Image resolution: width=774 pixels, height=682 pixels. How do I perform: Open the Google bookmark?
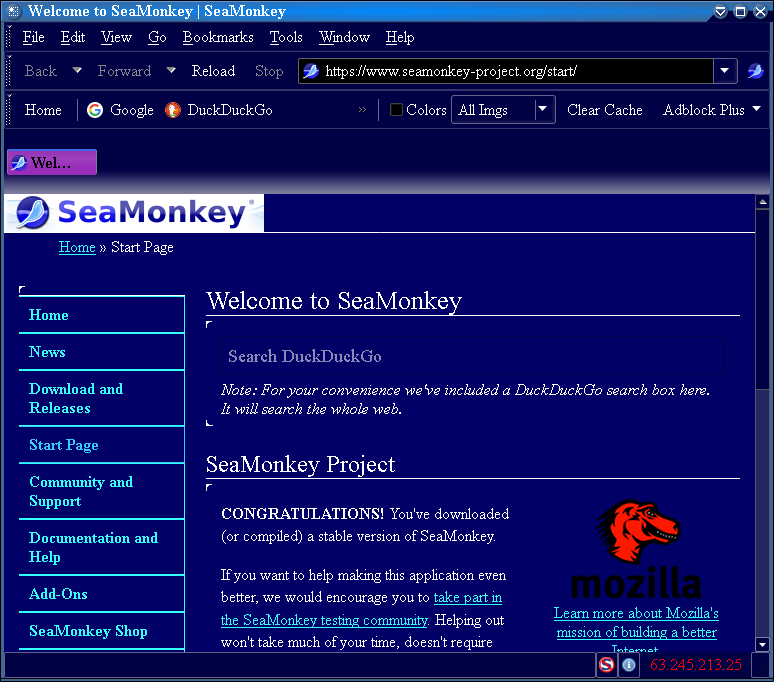(x=120, y=110)
